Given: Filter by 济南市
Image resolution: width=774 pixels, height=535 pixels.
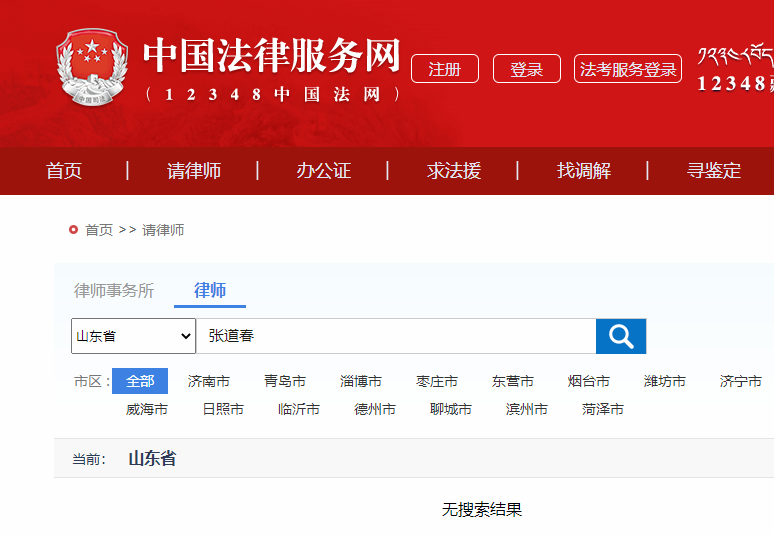Looking at the screenshot, I should pos(209,381).
